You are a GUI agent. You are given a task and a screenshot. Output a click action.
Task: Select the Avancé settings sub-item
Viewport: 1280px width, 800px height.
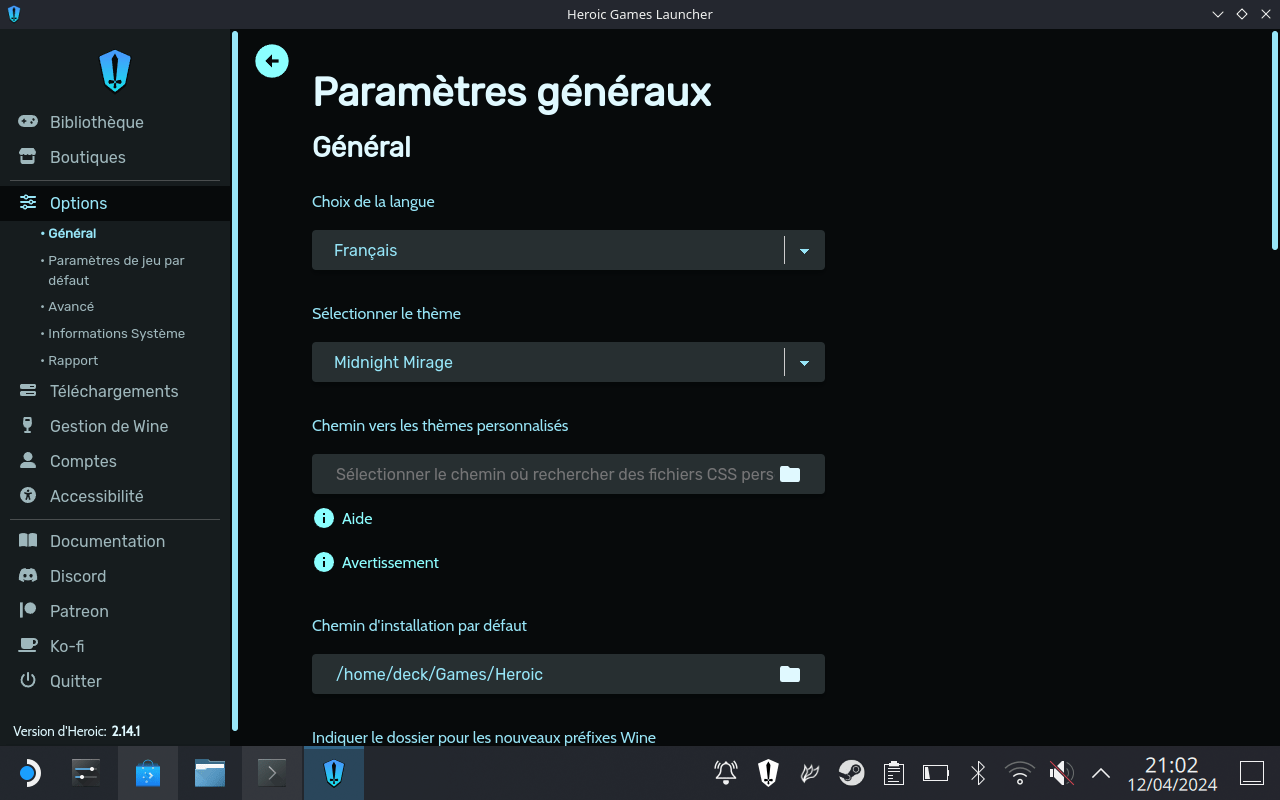coord(71,307)
